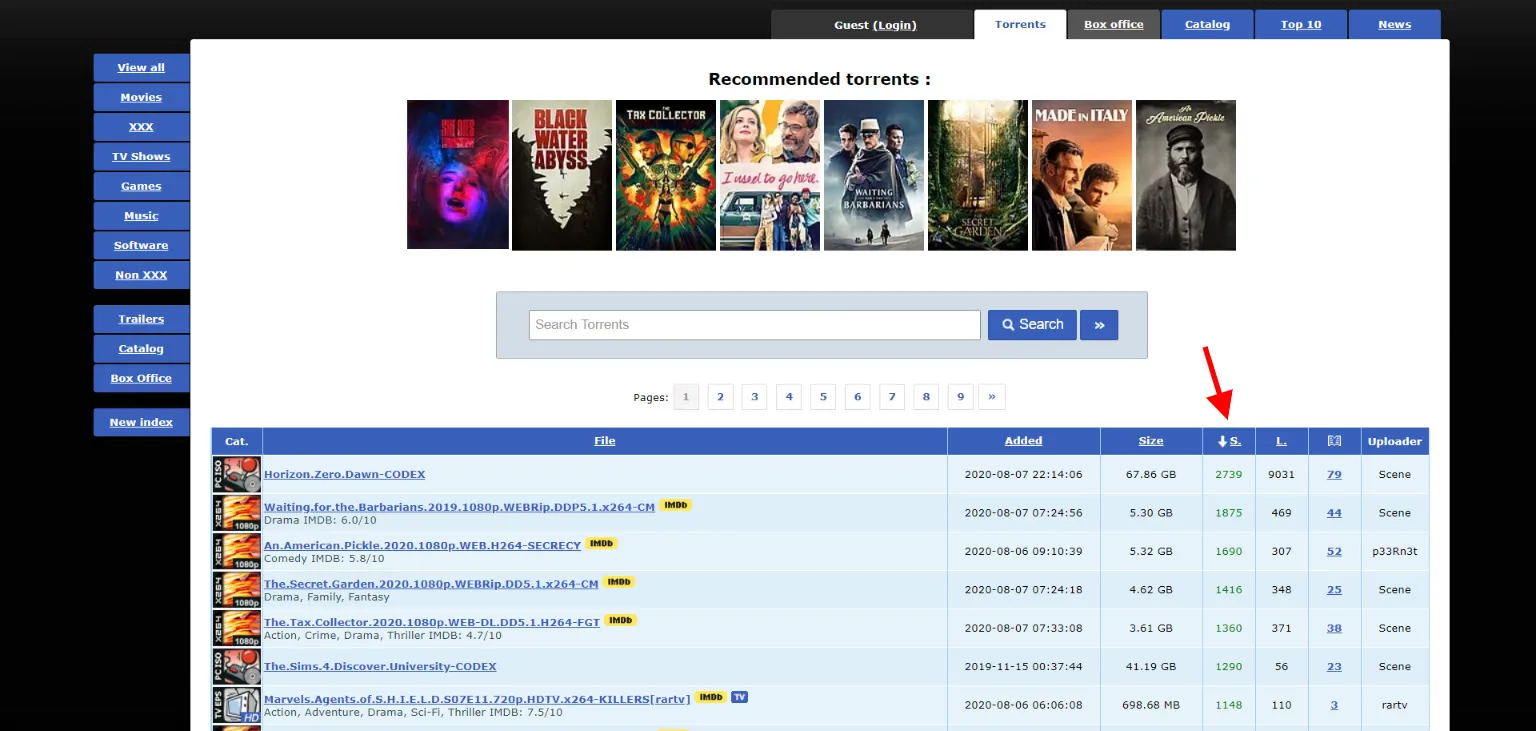This screenshot has height=731, width=1536.
Task: Open Marvels.Agents.of.S.H.I.E.L.D.S07E11 torrent link
Action: pos(477,699)
